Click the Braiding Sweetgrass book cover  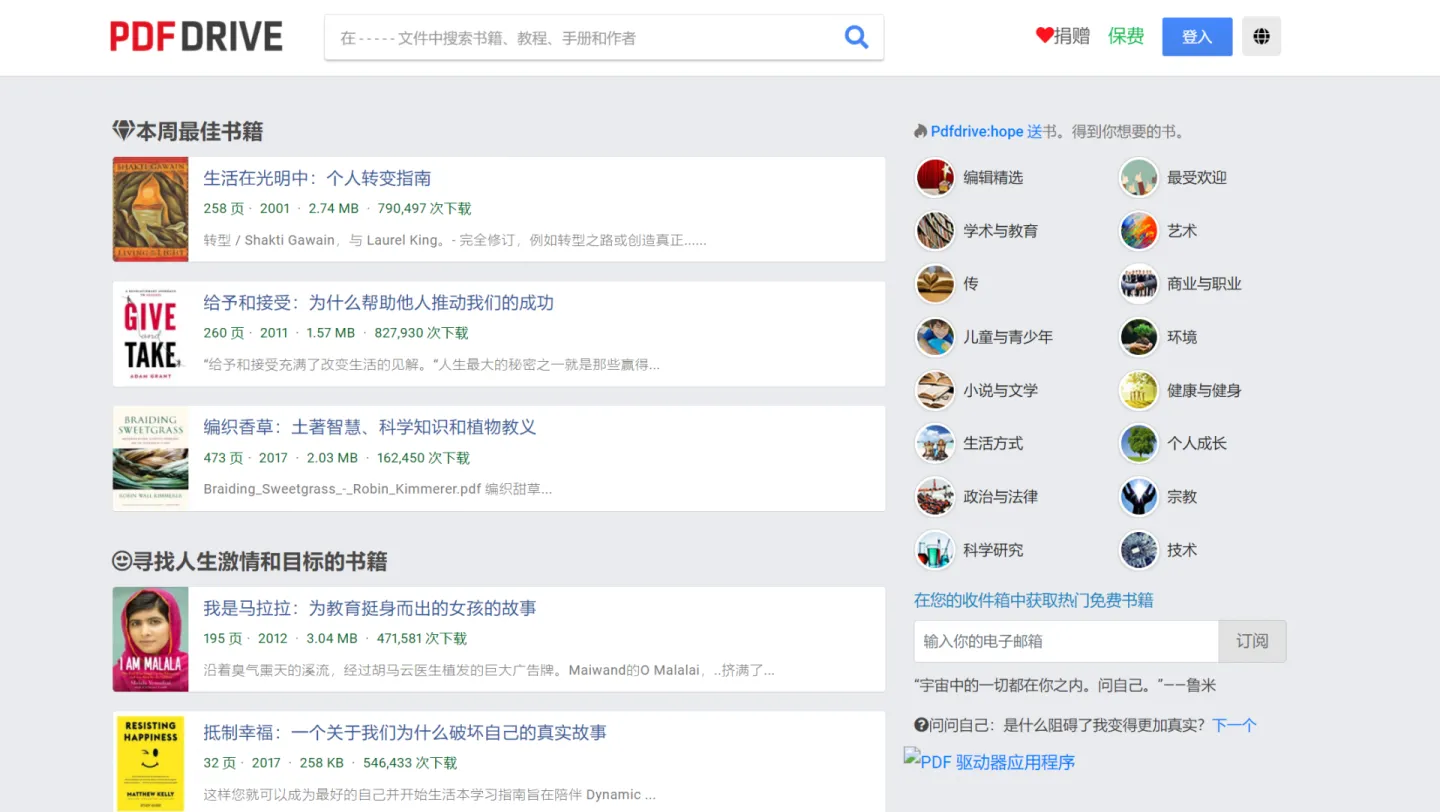tap(150, 458)
